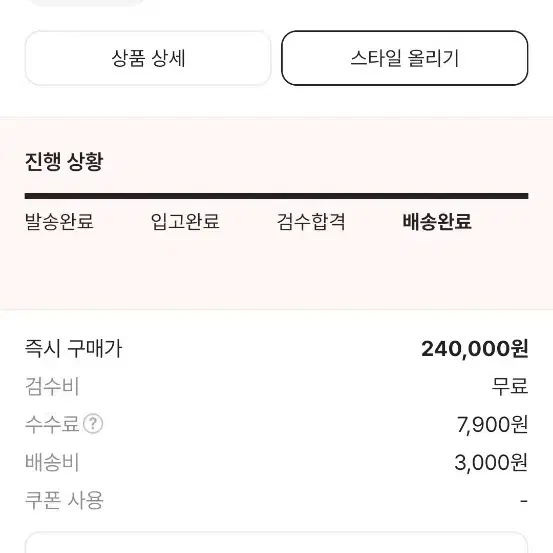Click the 즉시 구매가 label
553x553 pixels.
tap(73, 348)
